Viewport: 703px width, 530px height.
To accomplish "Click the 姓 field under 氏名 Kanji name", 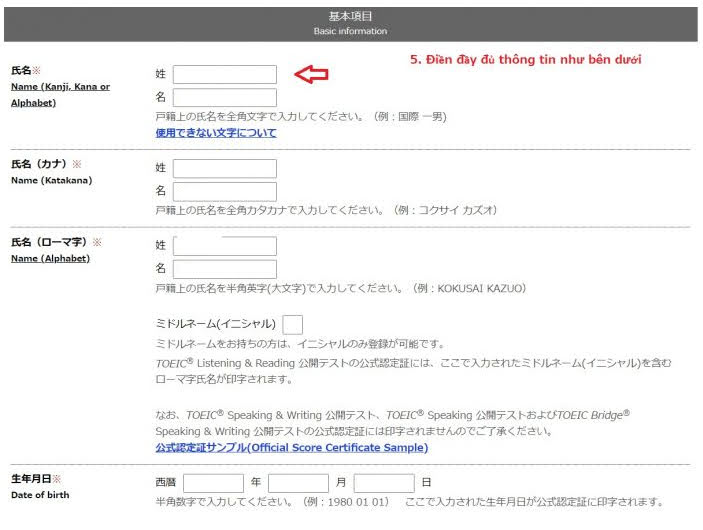I will [225, 74].
